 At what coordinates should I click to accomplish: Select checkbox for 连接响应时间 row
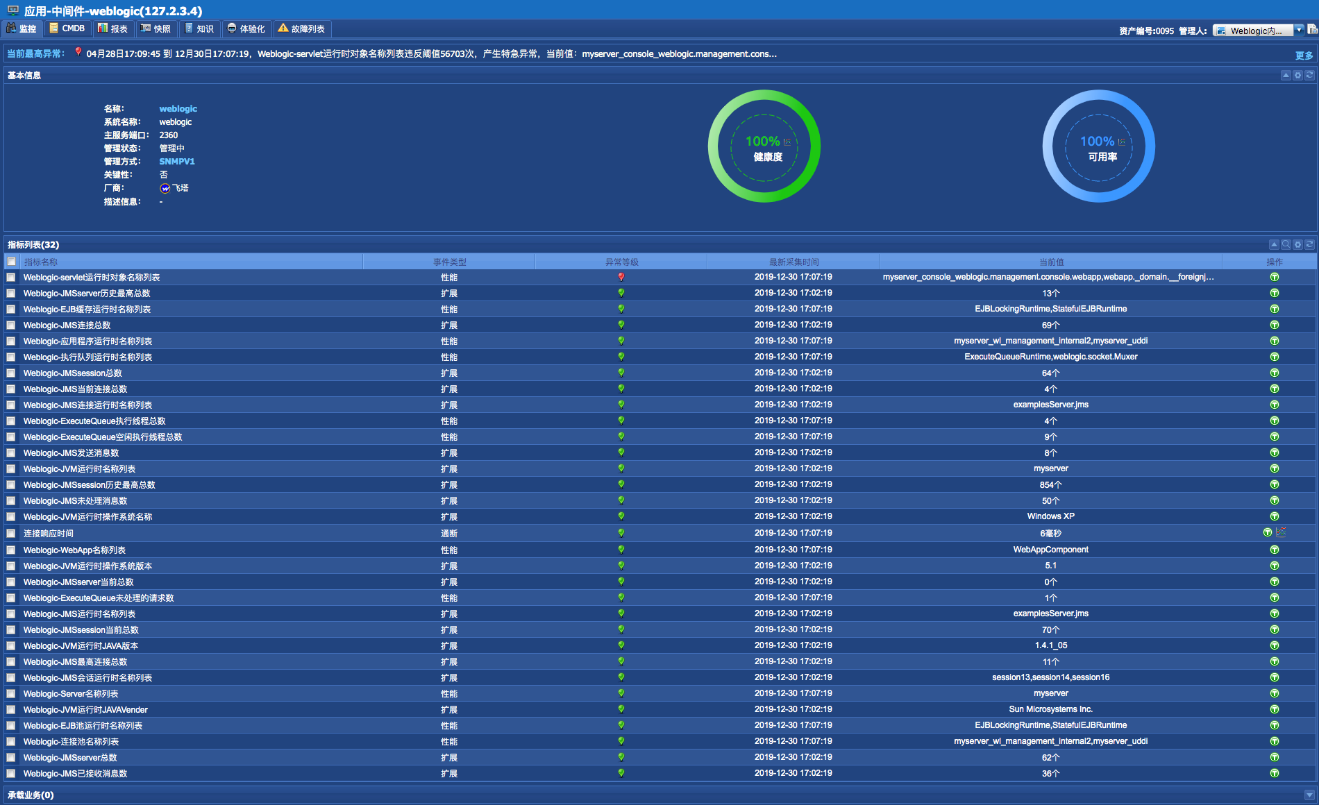click(11, 533)
